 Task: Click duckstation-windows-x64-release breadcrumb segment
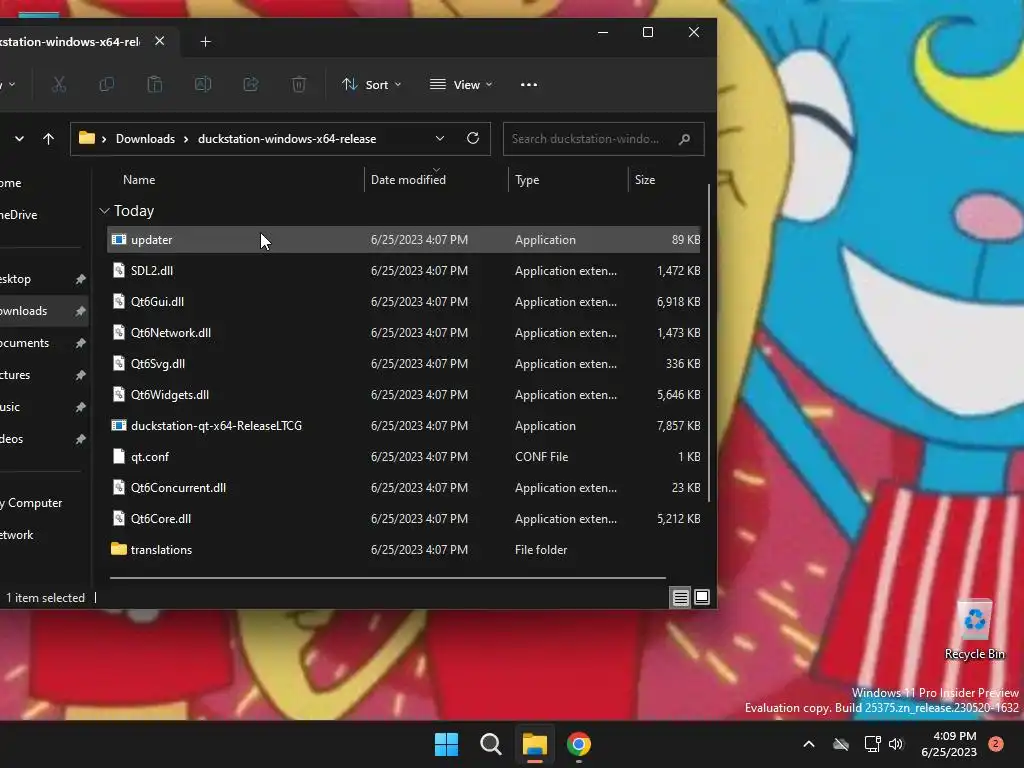tap(287, 139)
